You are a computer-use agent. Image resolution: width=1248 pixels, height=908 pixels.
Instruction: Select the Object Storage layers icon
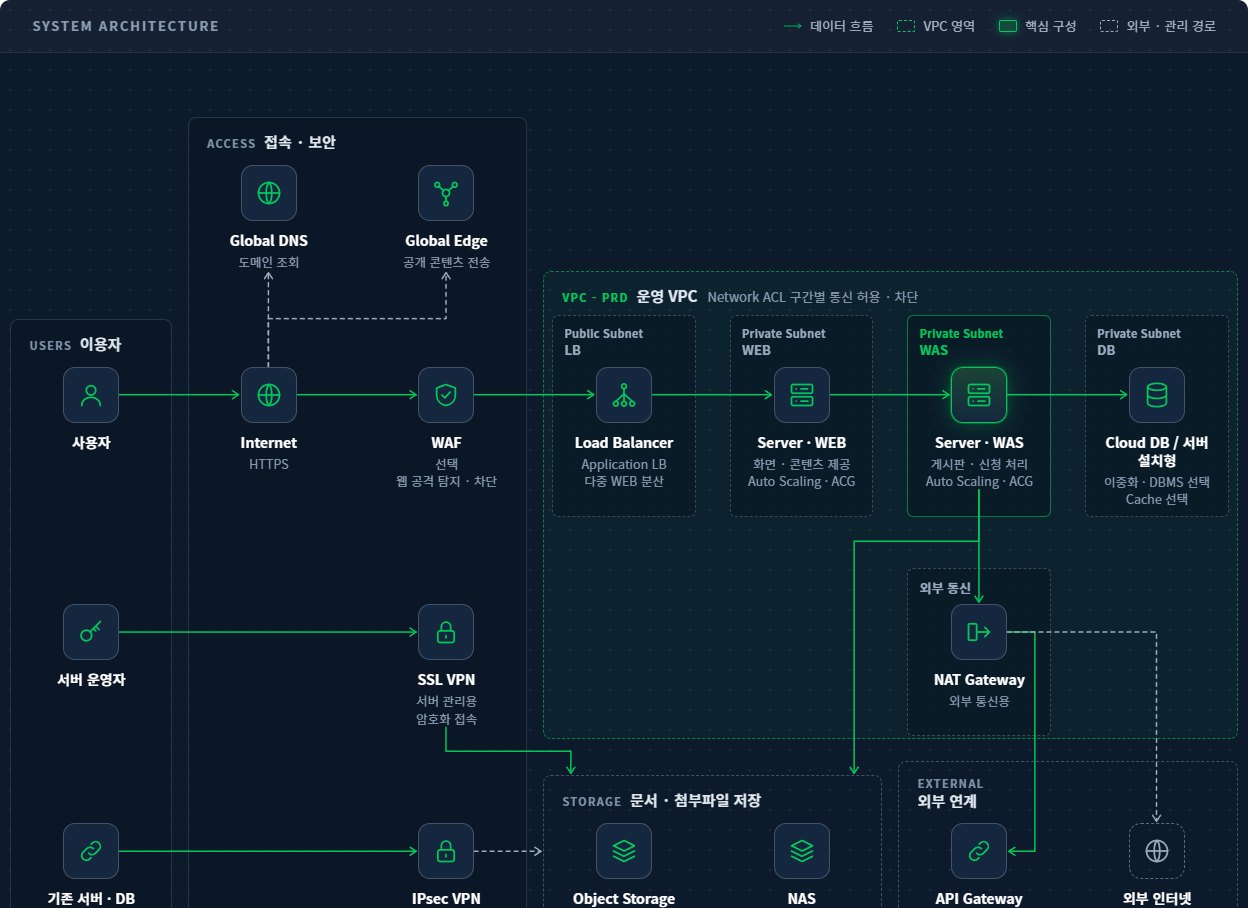click(624, 851)
